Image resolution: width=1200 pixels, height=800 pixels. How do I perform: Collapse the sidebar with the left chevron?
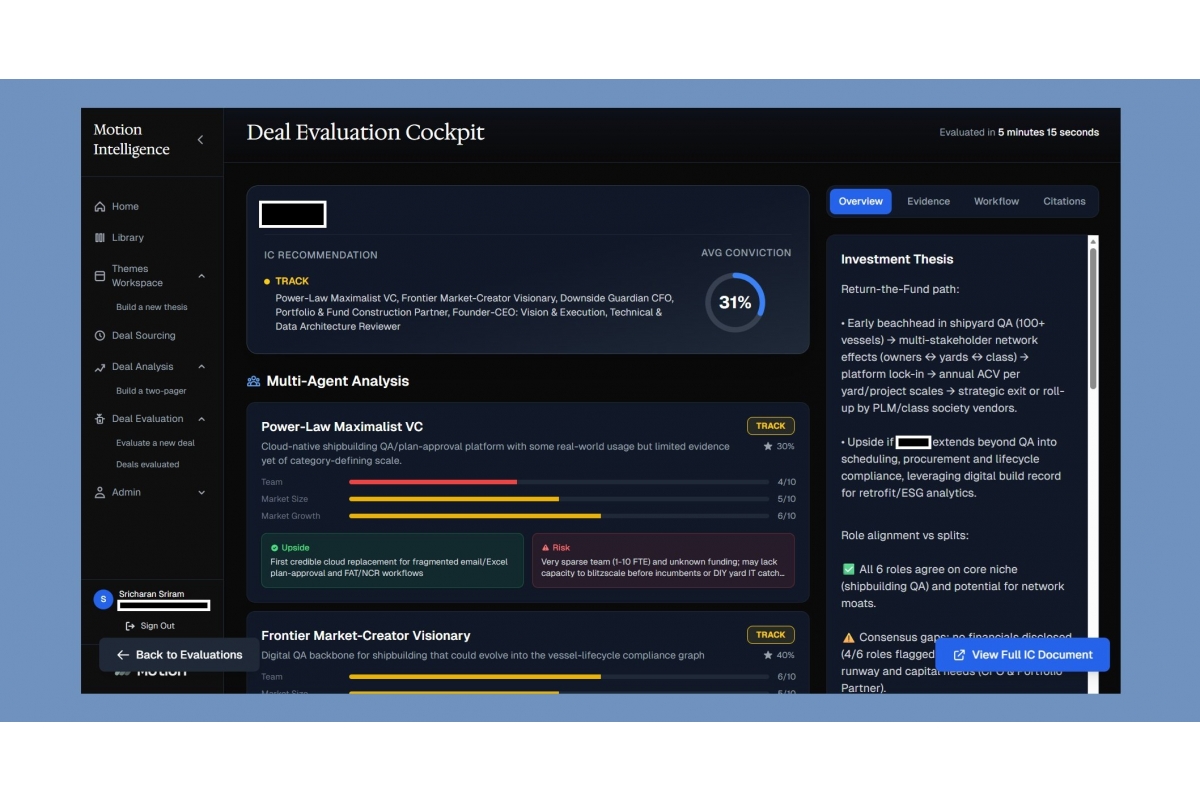200,140
